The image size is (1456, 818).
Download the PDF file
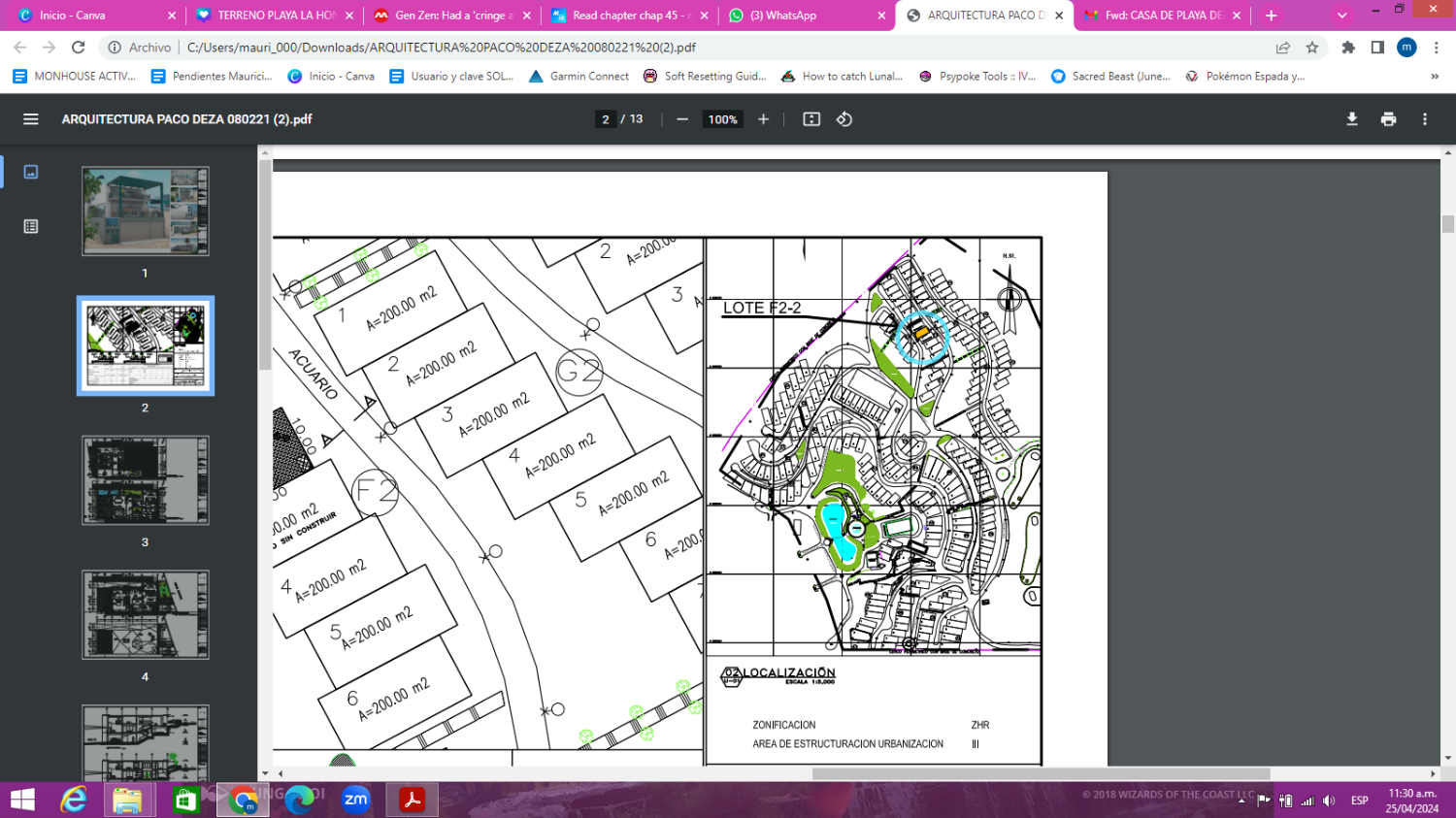1351,119
